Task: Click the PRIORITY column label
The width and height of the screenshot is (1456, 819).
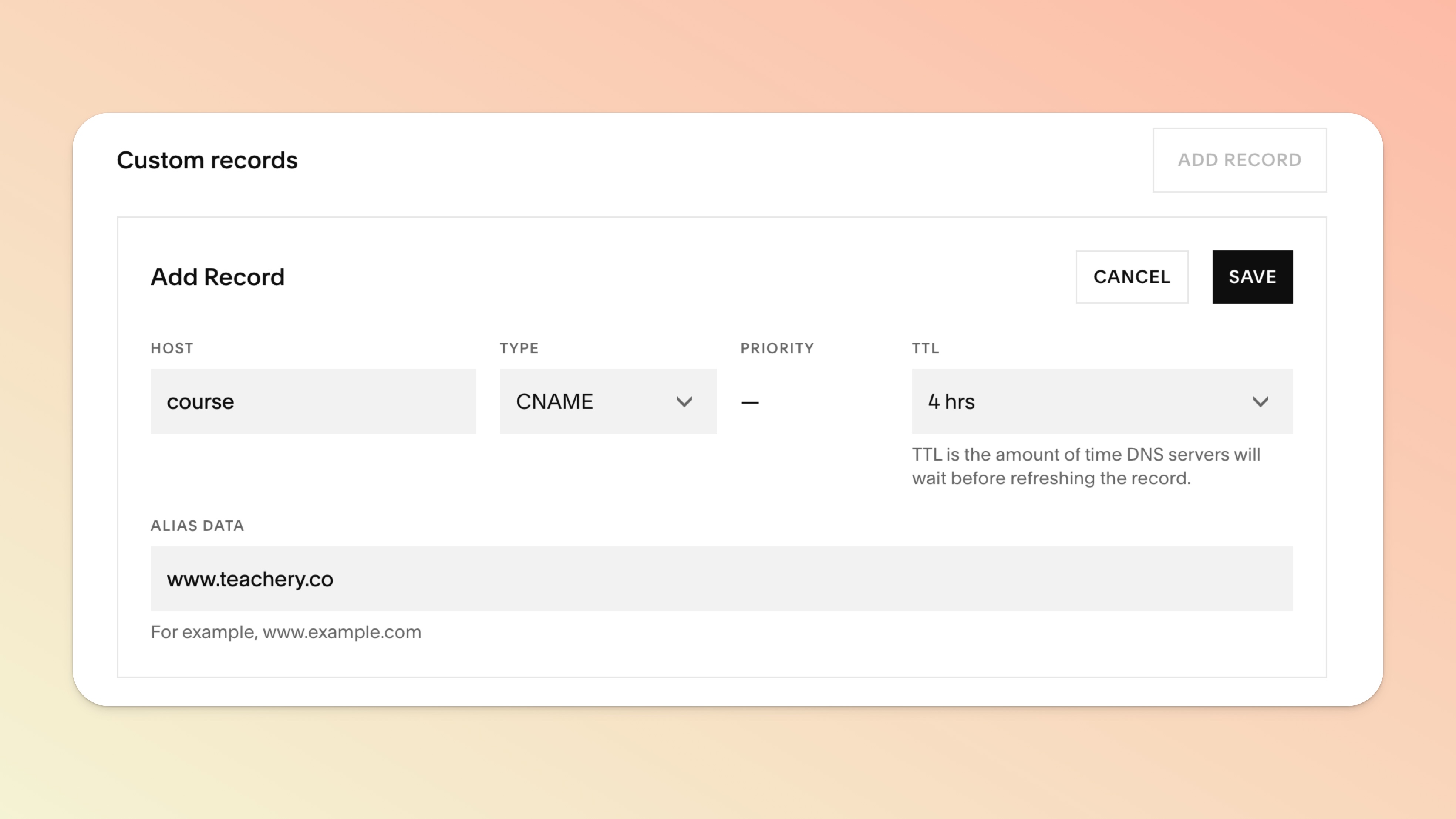Action: (x=776, y=348)
